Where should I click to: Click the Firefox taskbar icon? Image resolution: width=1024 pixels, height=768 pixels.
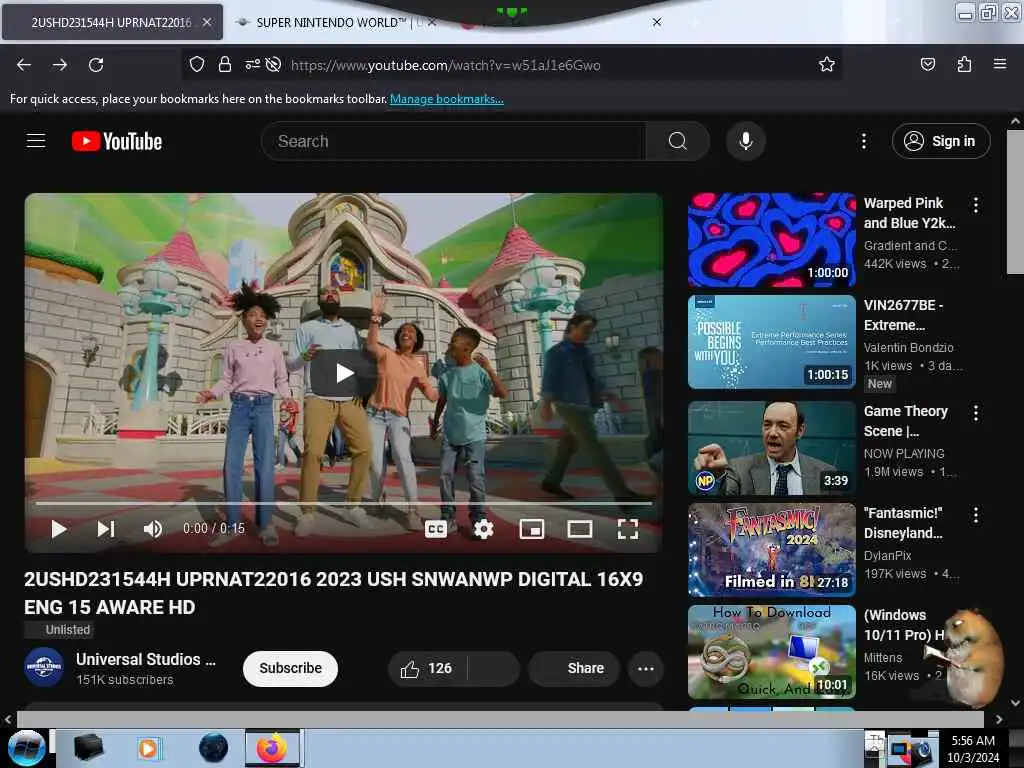coord(272,748)
